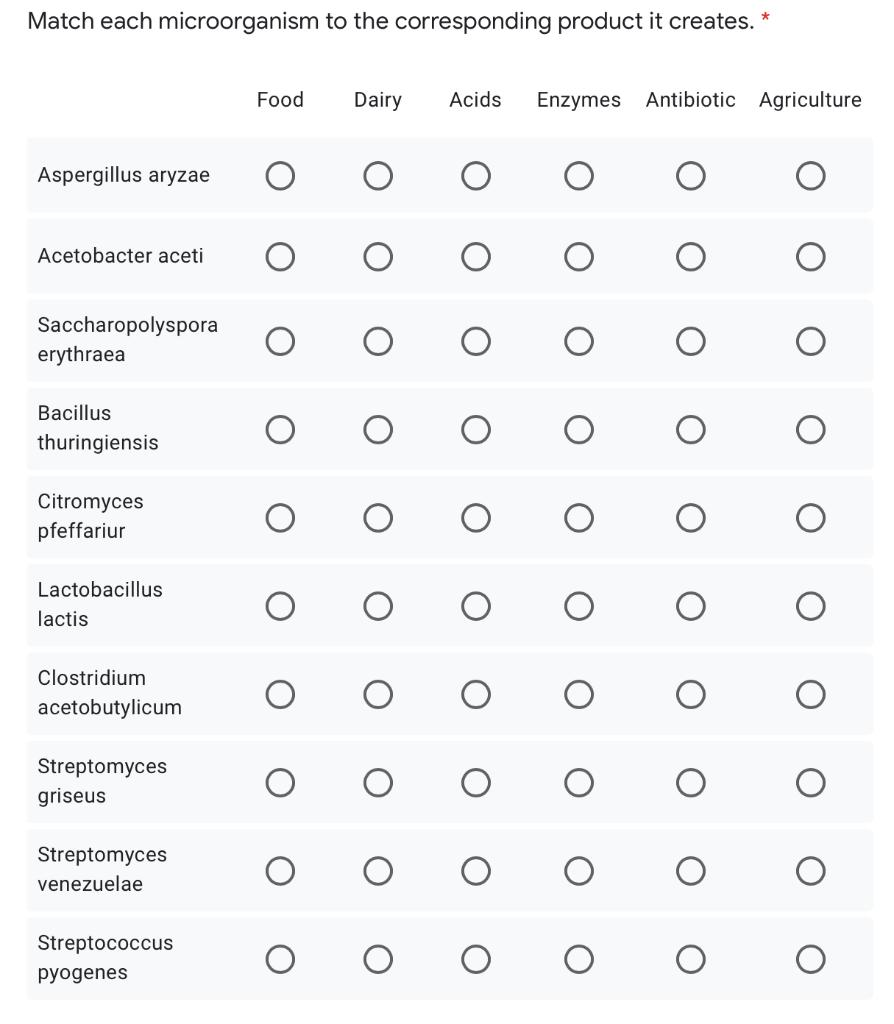Image resolution: width=894 pixels, height=1024 pixels.
Task: Mark Streptococcus pyogenes under Agriculture
Action: click(x=810, y=957)
